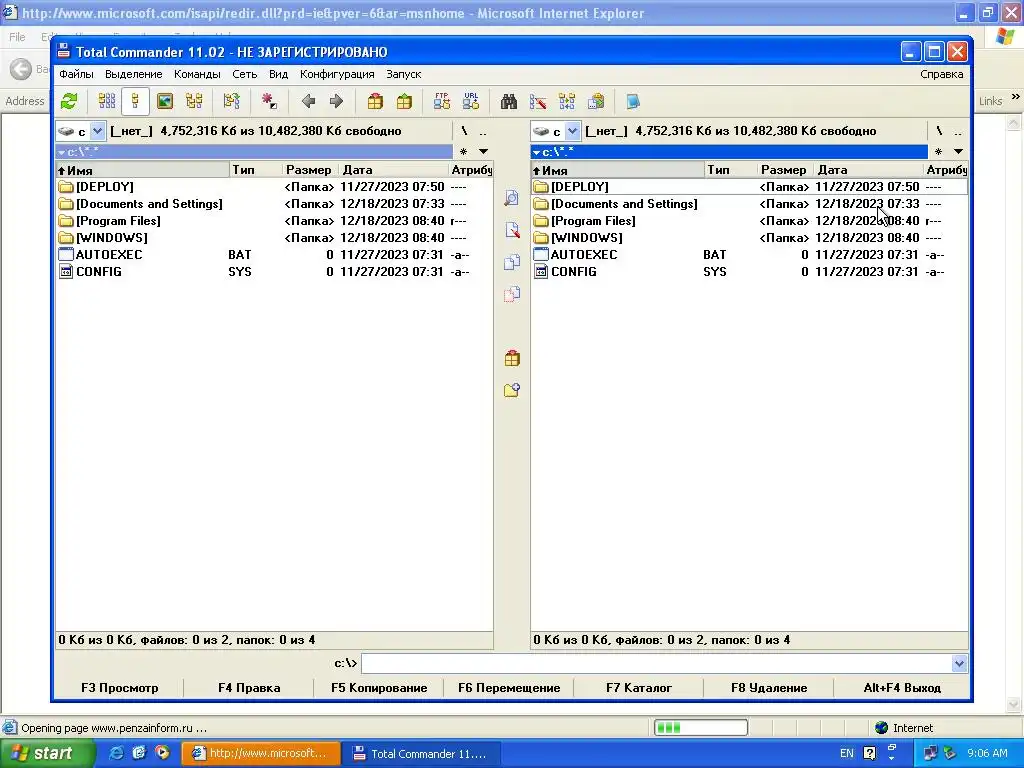Open the right panel directory history arrow
The width and height of the screenshot is (1024, 768).
[x=958, y=152]
